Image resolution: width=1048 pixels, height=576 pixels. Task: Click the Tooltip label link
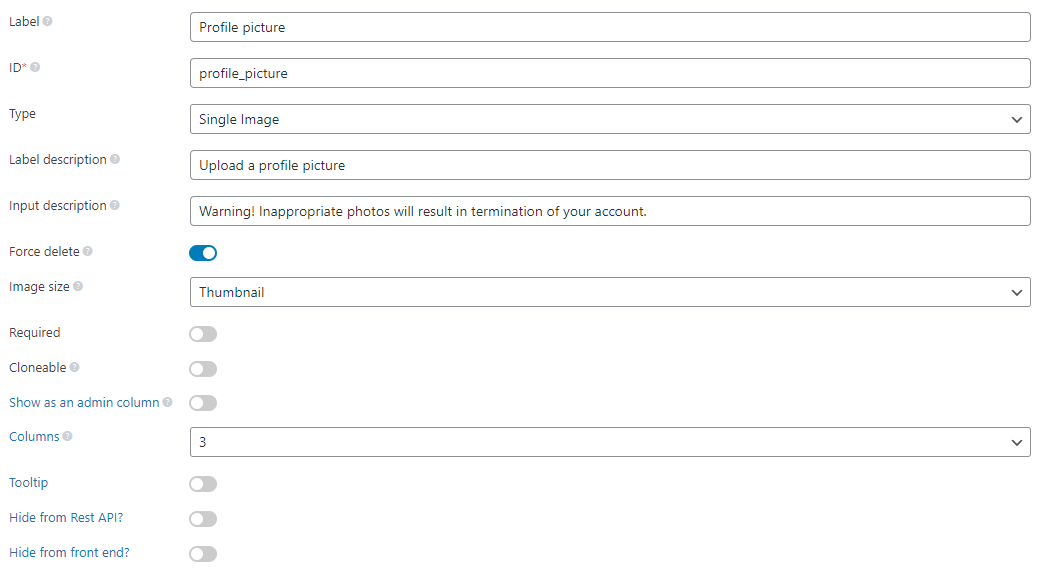[29, 482]
